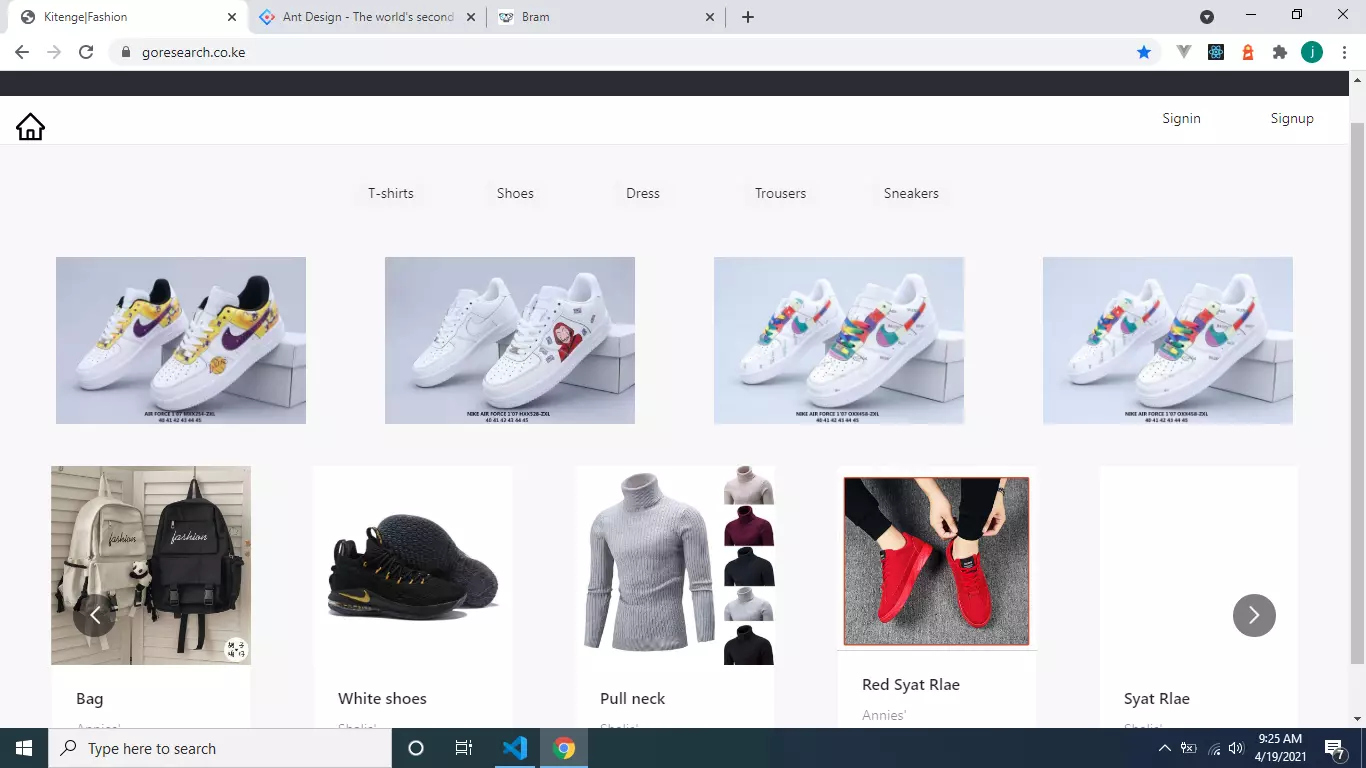
Task: Click the Windows search box
Action: click(x=220, y=748)
